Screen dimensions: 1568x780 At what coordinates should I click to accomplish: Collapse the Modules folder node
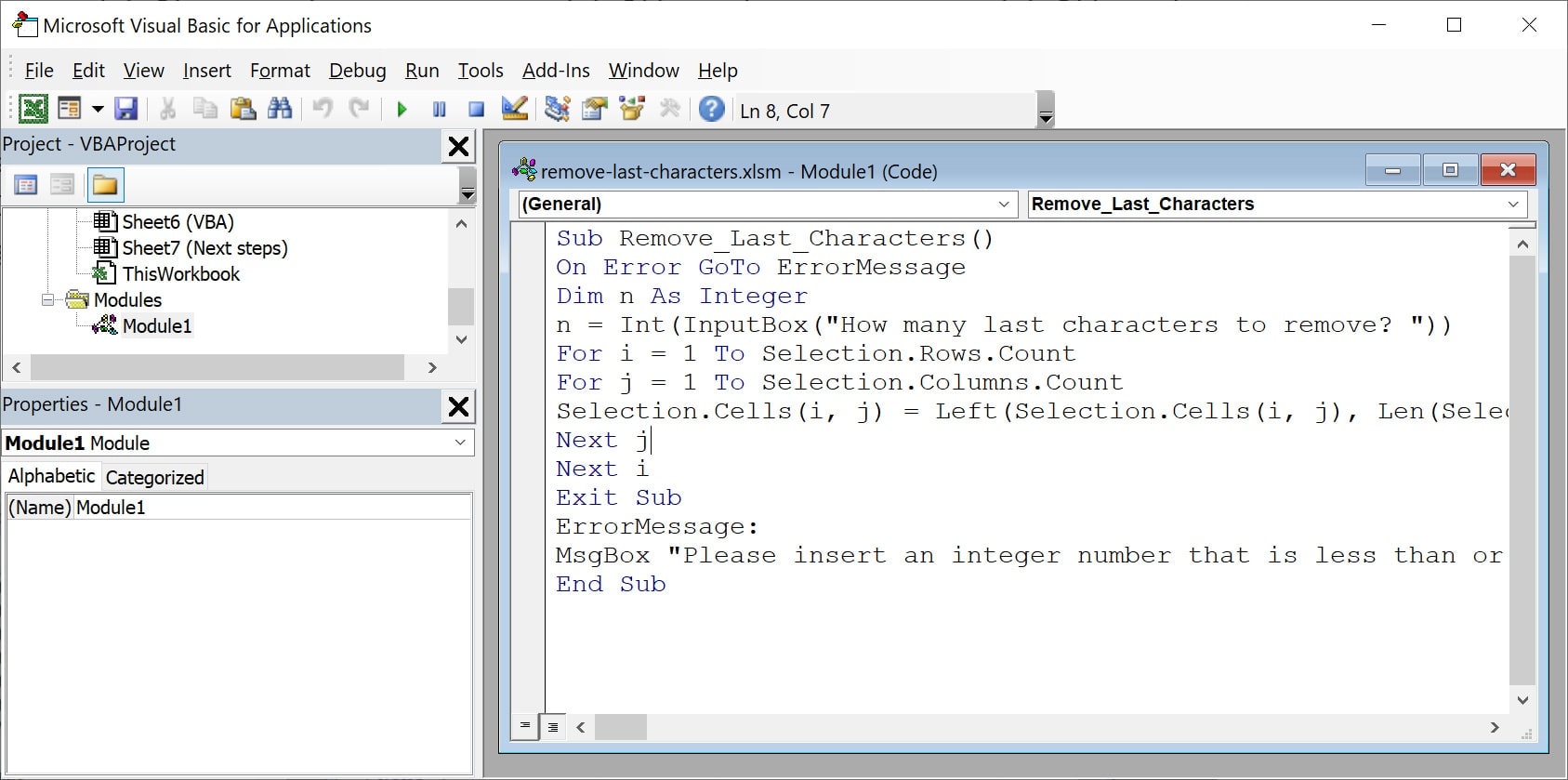tap(47, 300)
